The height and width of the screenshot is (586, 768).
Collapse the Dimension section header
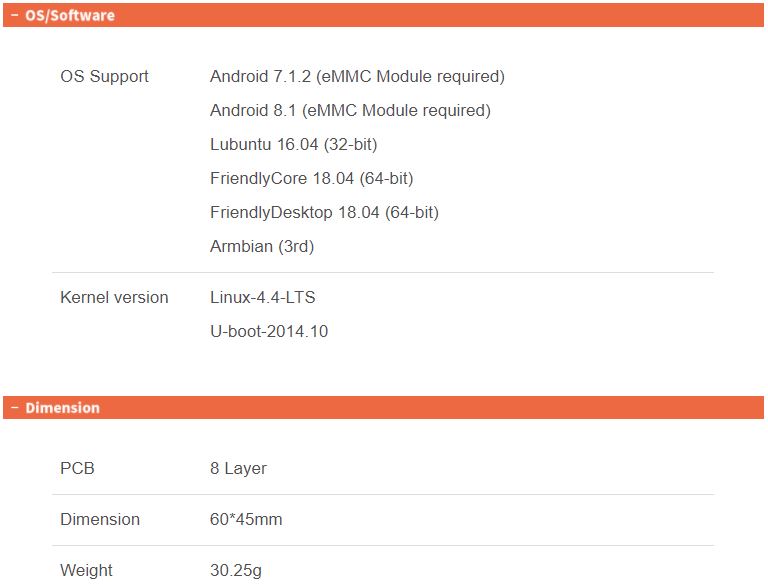click(x=384, y=408)
